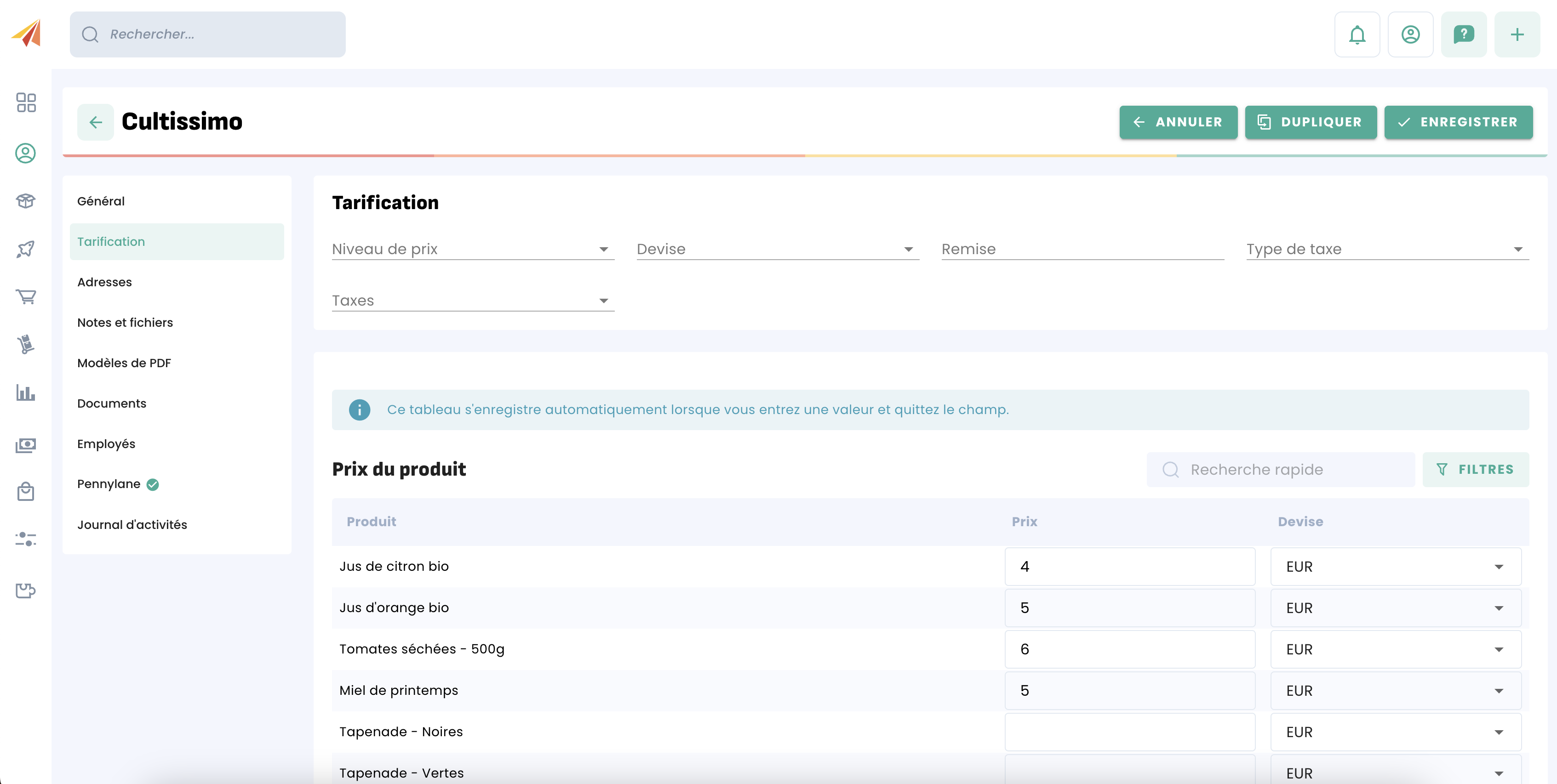Expand the Type de taxe dropdown
The image size is (1557, 784).
[x=1386, y=249]
